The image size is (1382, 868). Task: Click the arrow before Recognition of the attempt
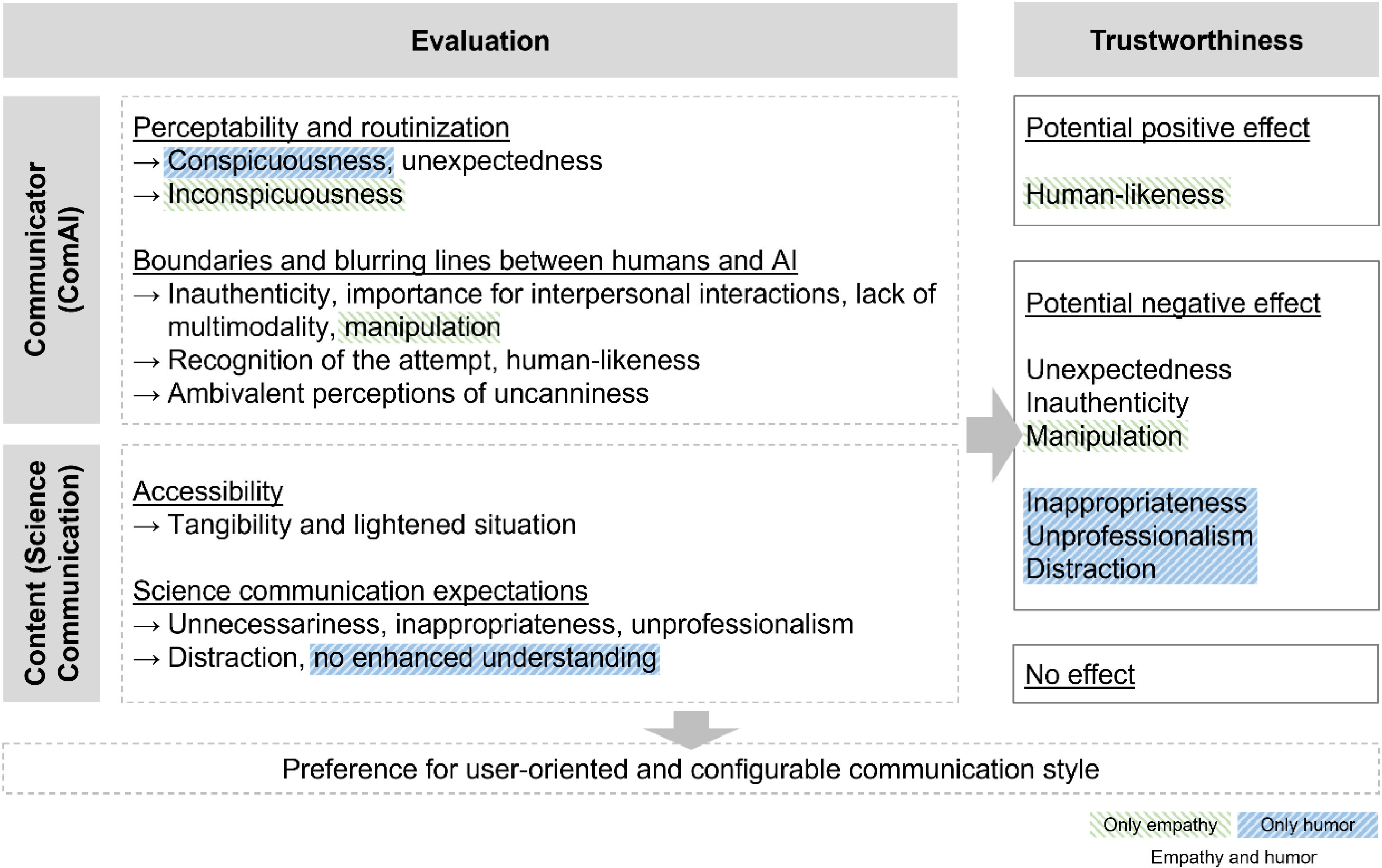146,362
